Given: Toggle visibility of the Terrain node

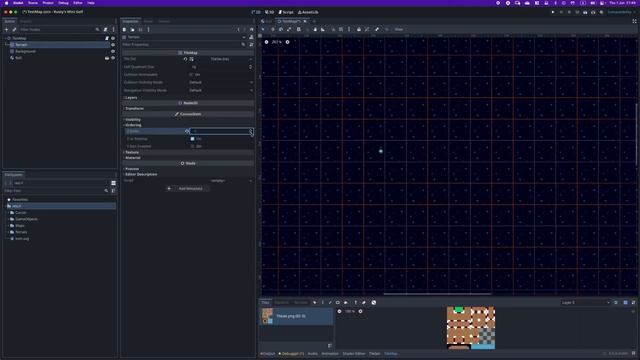Looking at the screenshot, I should [113, 44].
